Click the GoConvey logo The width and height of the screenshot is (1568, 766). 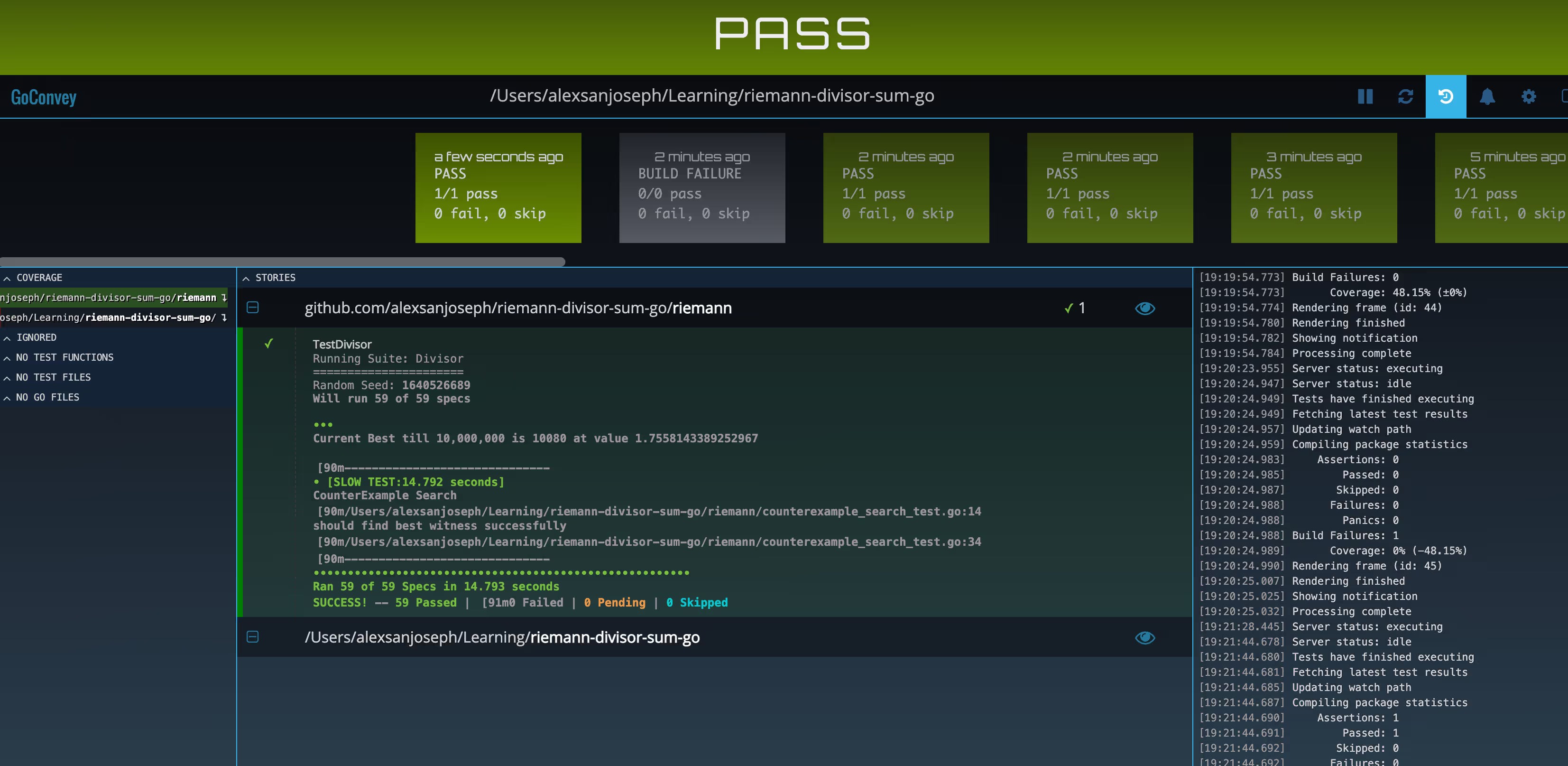pyautogui.click(x=44, y=97)
